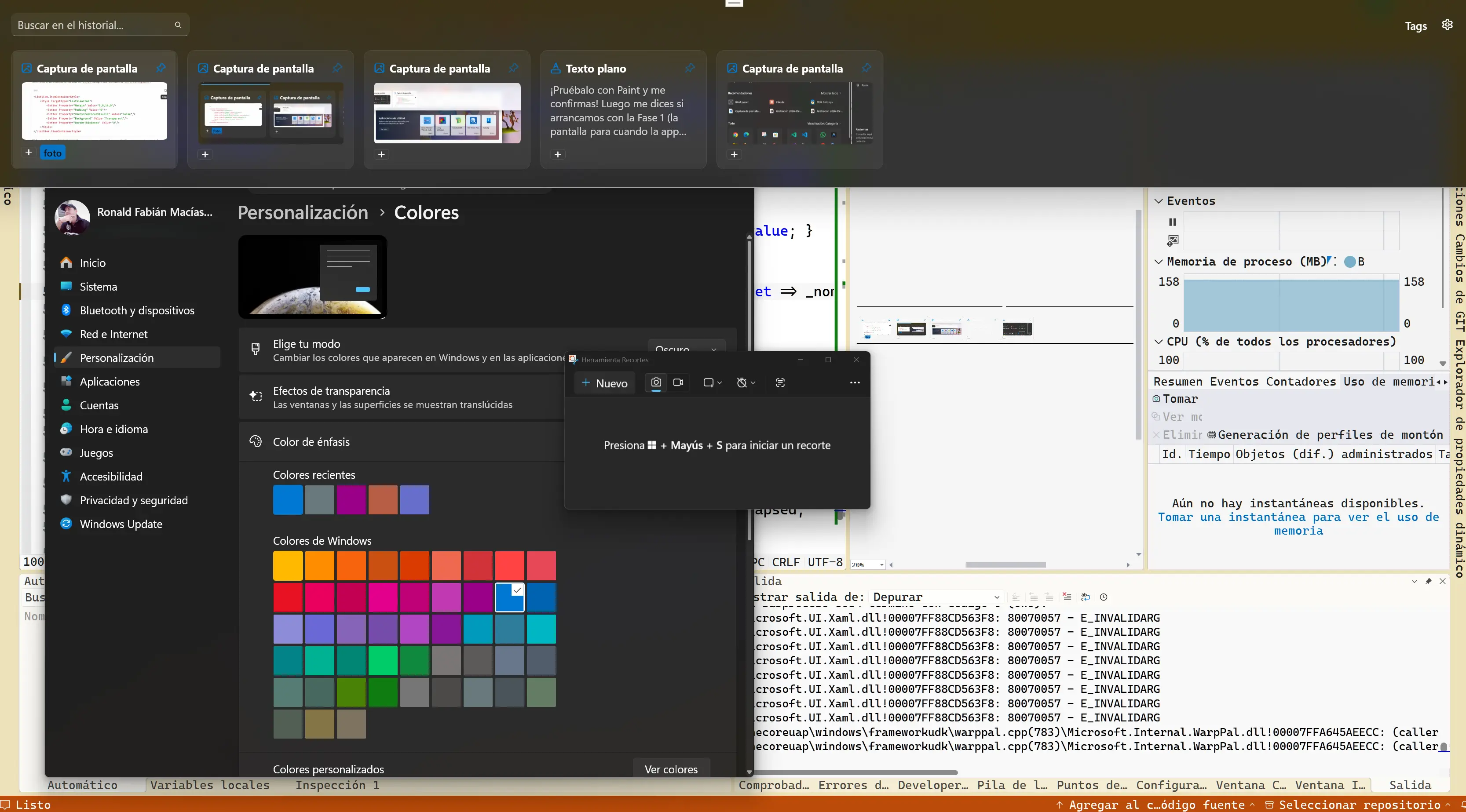Add another tag beside the foto tag
Screen dimensions: 1466x812
[x=29, y=153]
